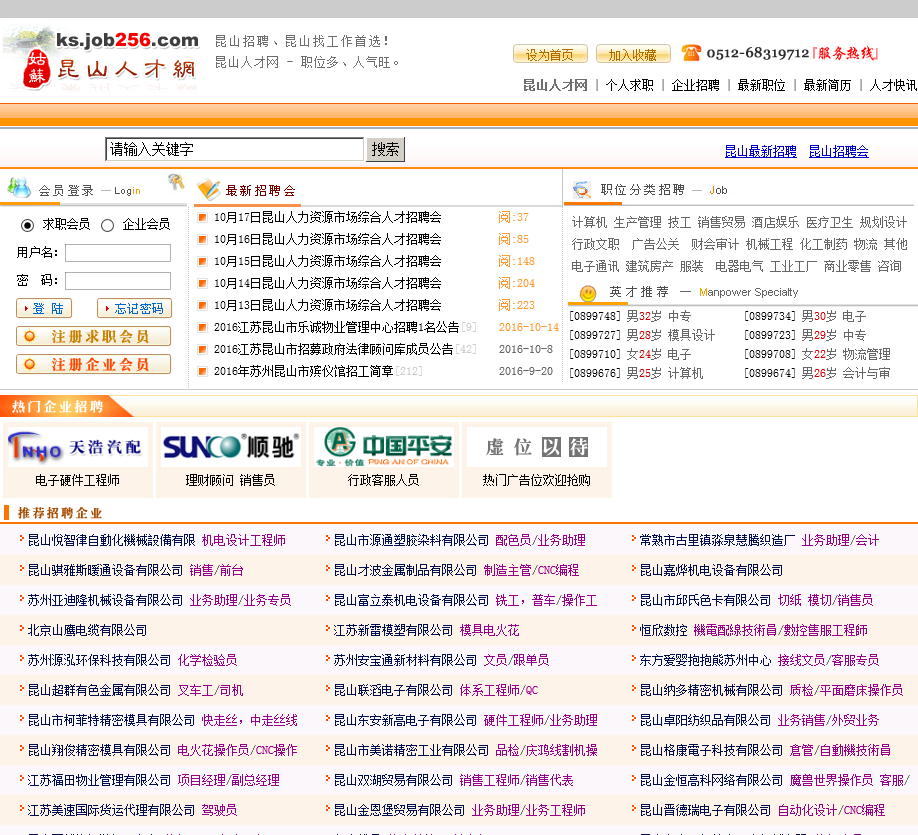Image resolution: width=918 pixels, height=835 pixels.
Task: Open the 中国平安 company banner
Action: (x=383, y=447)
